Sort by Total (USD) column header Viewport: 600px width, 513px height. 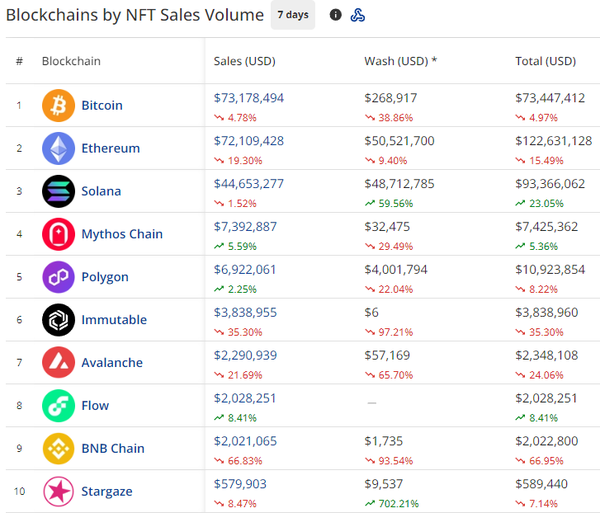point(545,61)
